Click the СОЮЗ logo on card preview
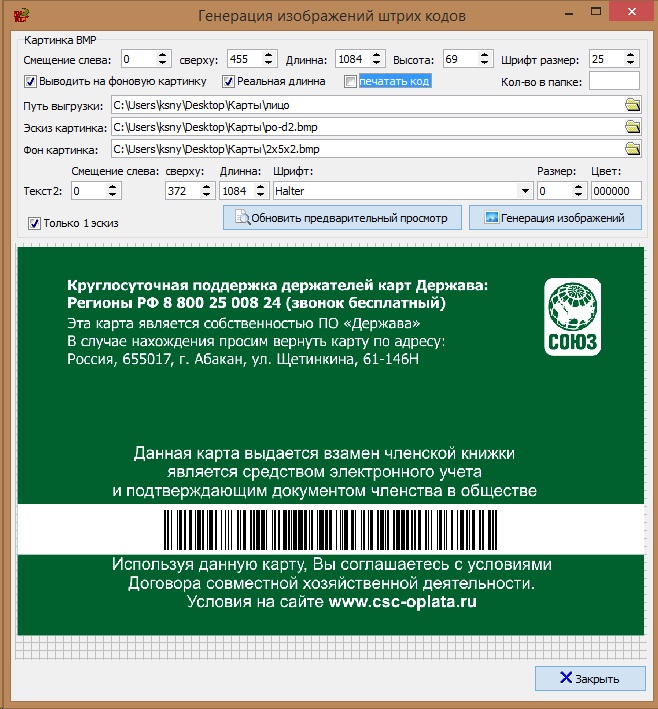This screenshot has width=658, height=709. [x=572, y=317]
